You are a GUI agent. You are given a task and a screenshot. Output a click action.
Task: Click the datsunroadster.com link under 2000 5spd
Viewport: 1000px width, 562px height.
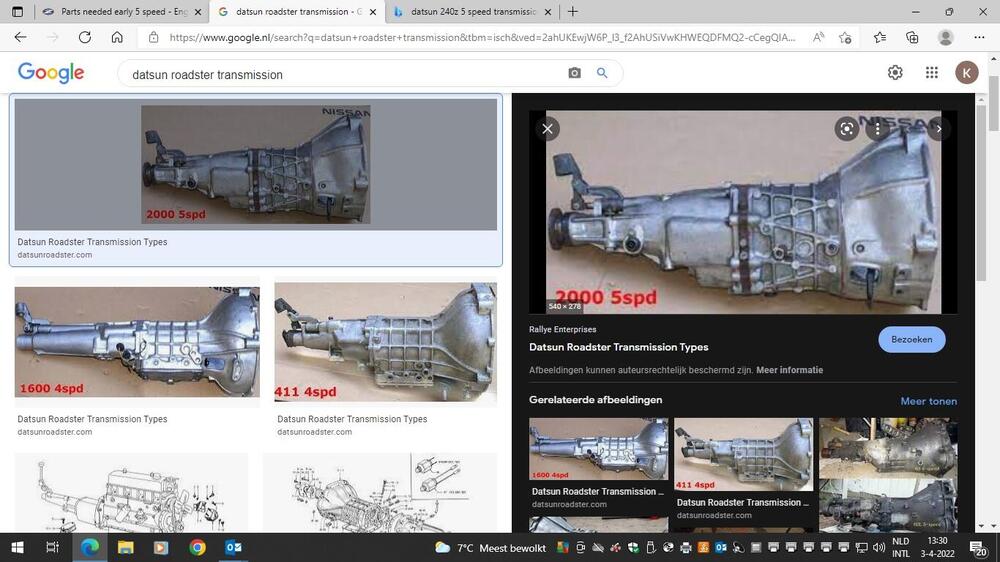tap(55, 255)
